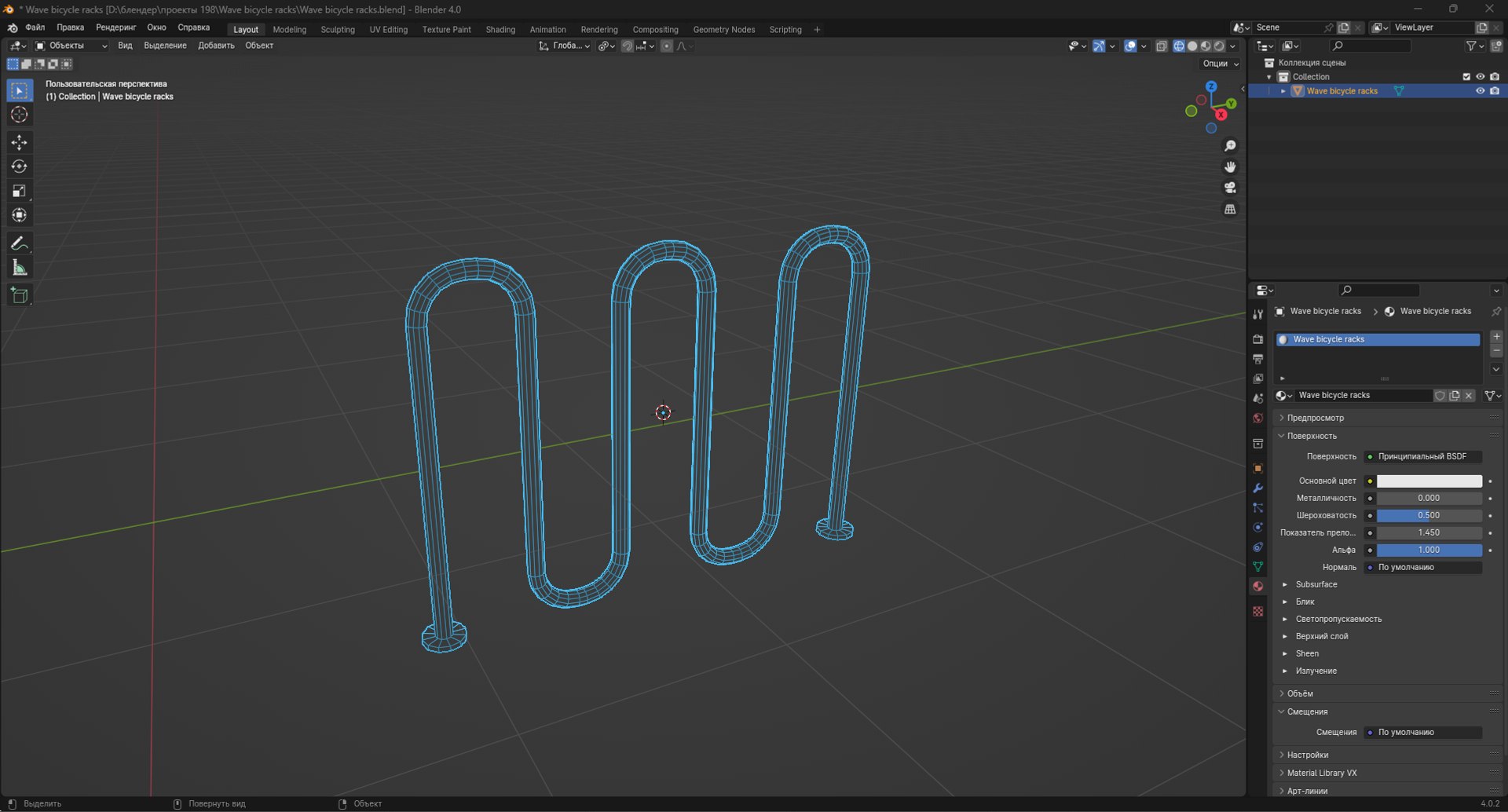Screen dimensions: 1508x812
Task: Open the Добавить menu in viewport header
Action: [x=216, y=46]
